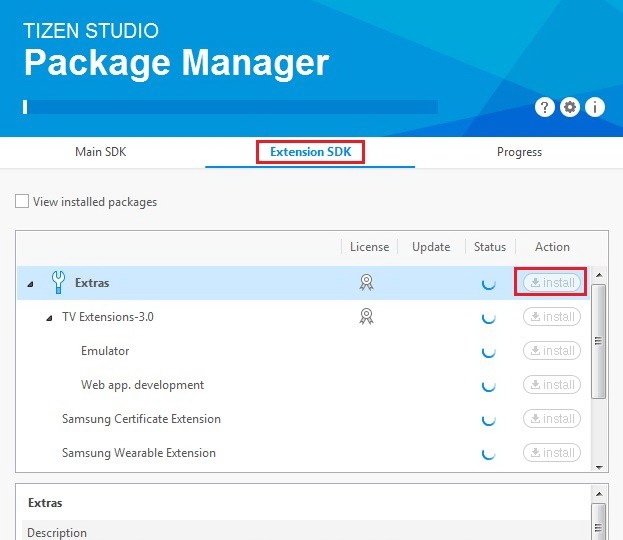The width and height of the screenshot is (623, 540).
Task: Install the Web app. development package
Action: point(551,385)
